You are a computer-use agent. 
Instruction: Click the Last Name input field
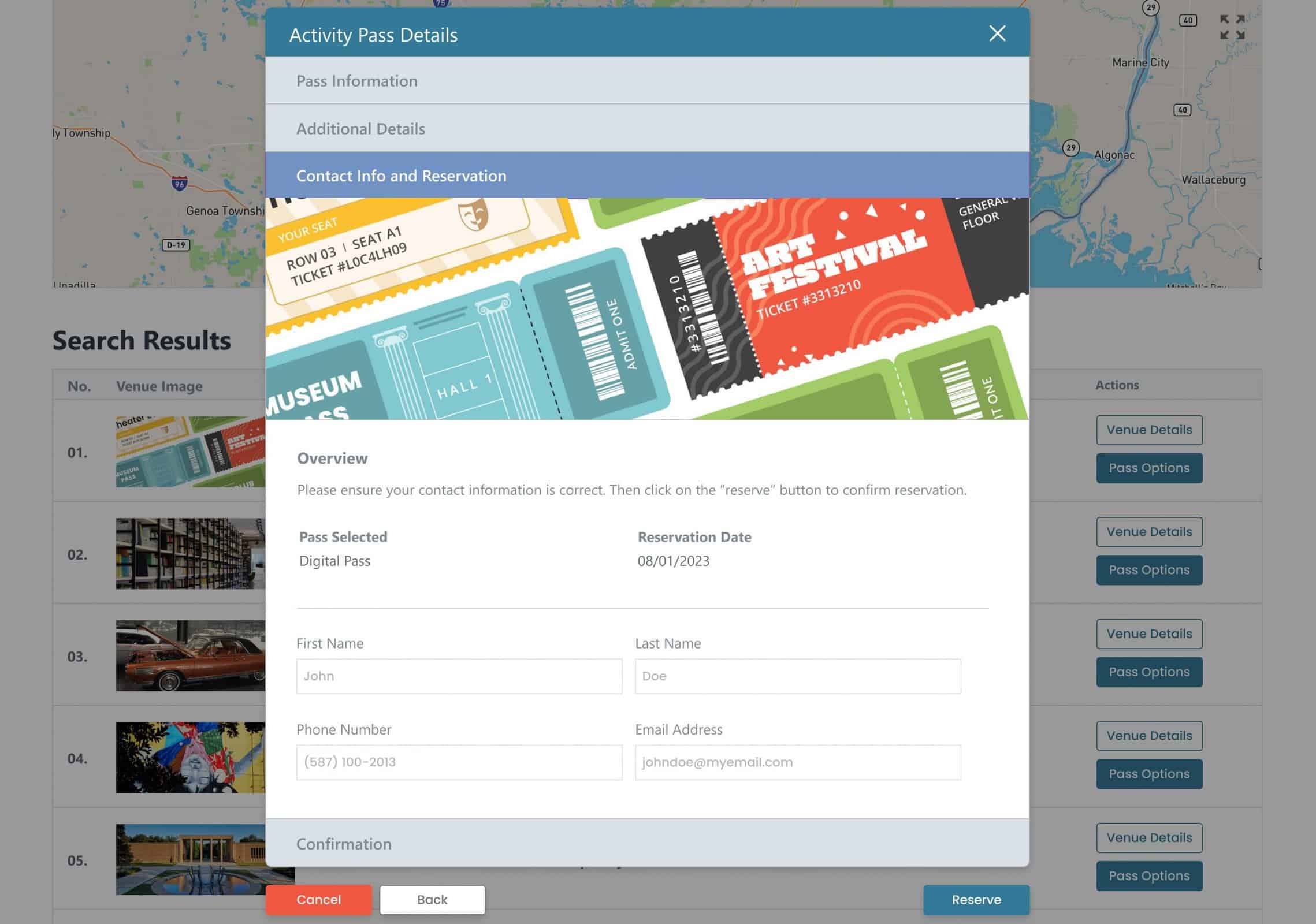pos(797,676)
